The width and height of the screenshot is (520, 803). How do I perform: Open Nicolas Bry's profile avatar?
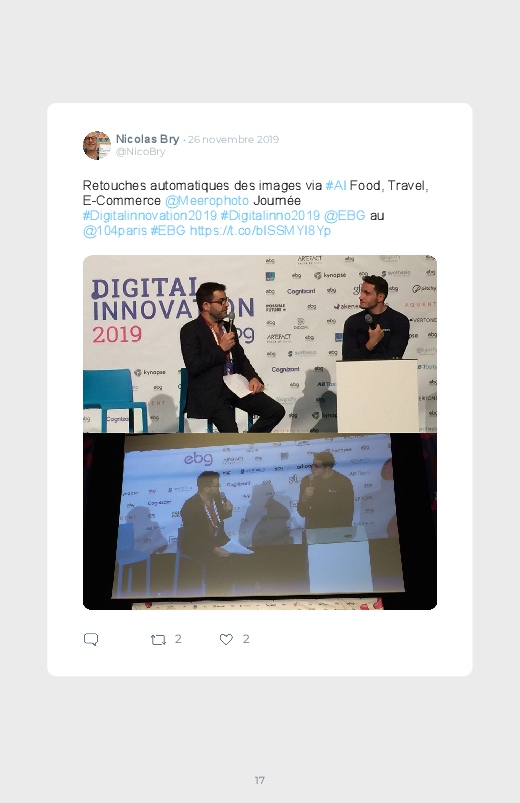[x=97, y=145]
